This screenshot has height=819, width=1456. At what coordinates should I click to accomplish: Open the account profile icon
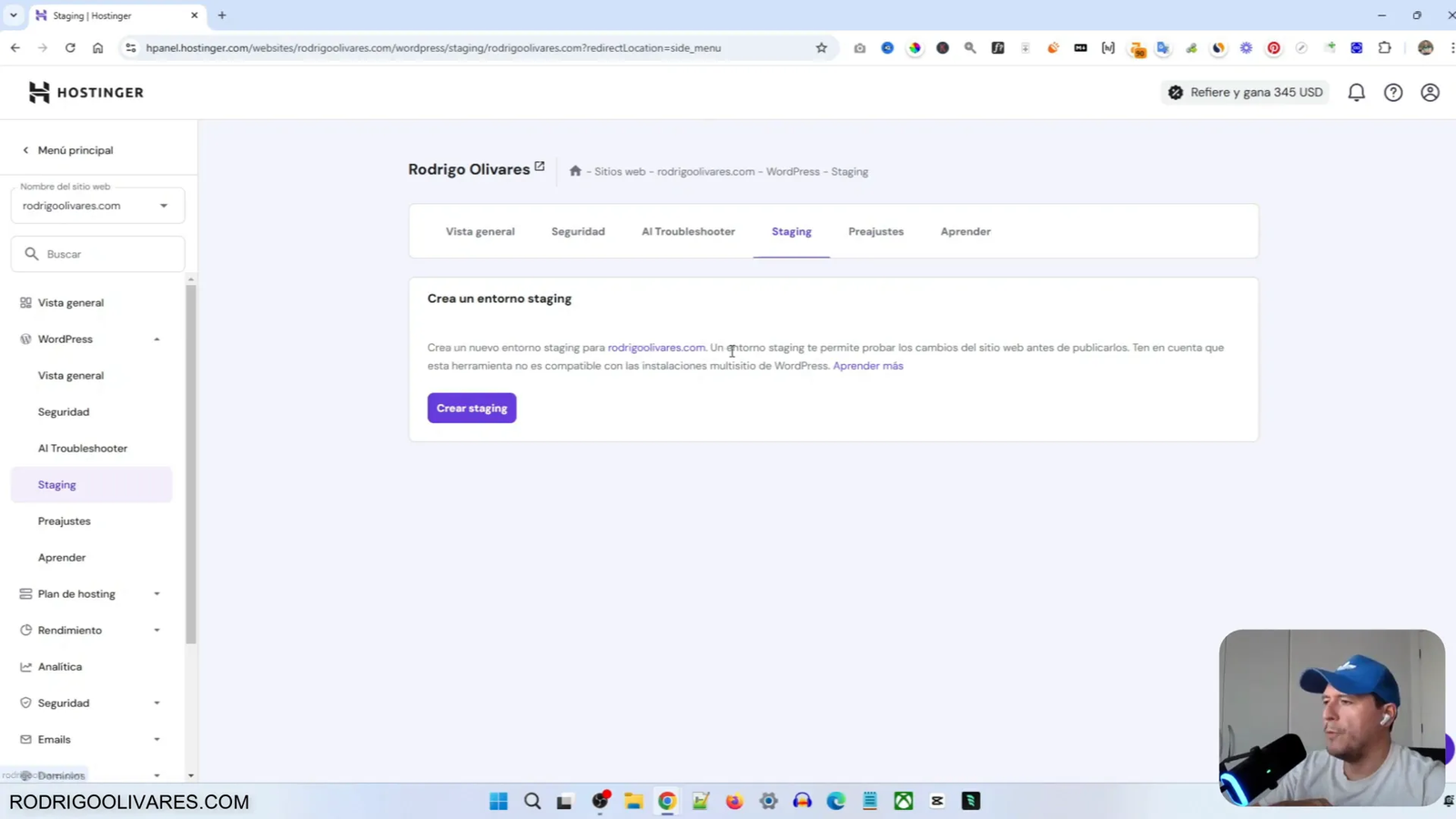pos(1430,92)
